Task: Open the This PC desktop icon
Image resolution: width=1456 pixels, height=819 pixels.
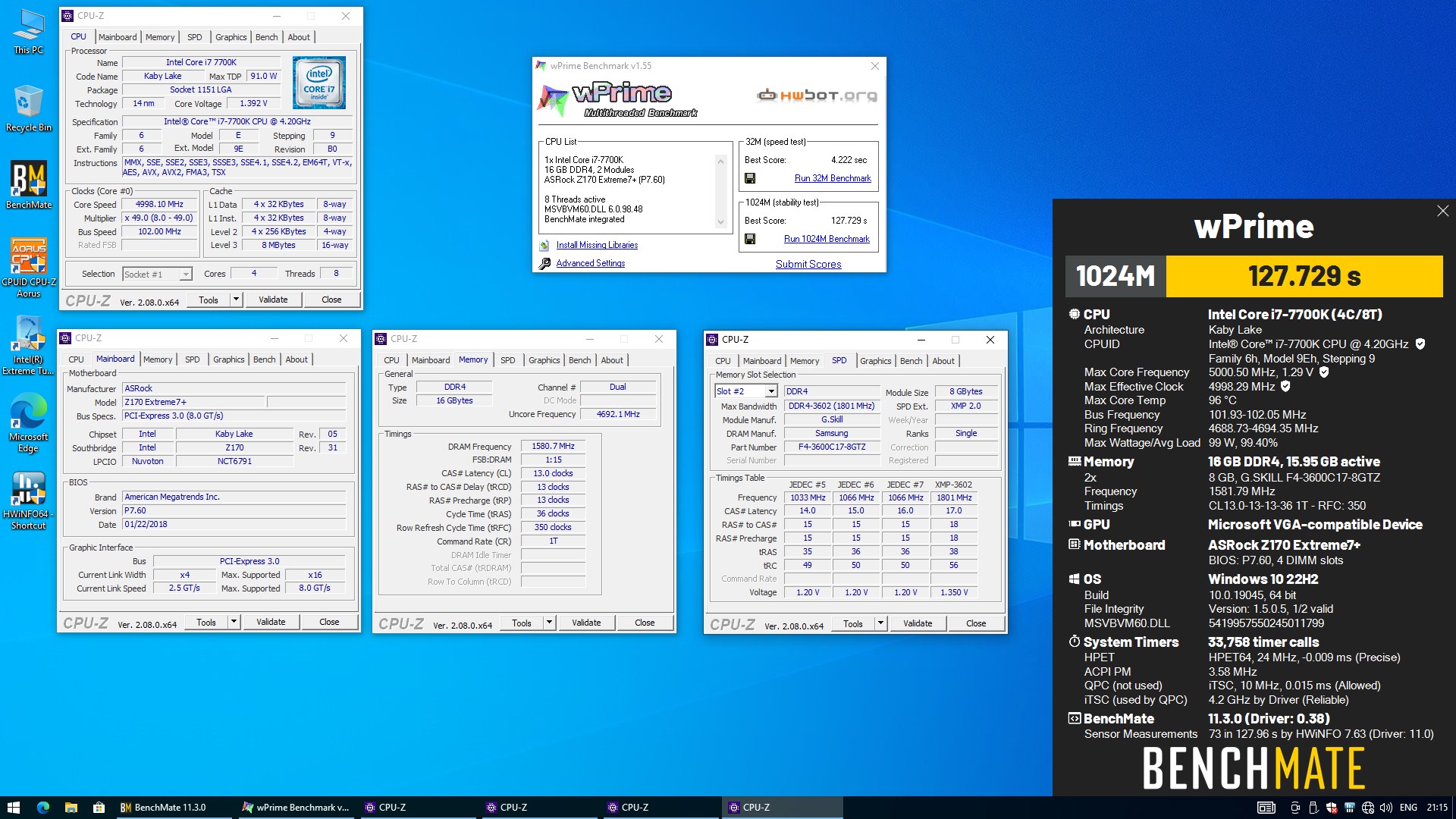Action: [29, 31]
